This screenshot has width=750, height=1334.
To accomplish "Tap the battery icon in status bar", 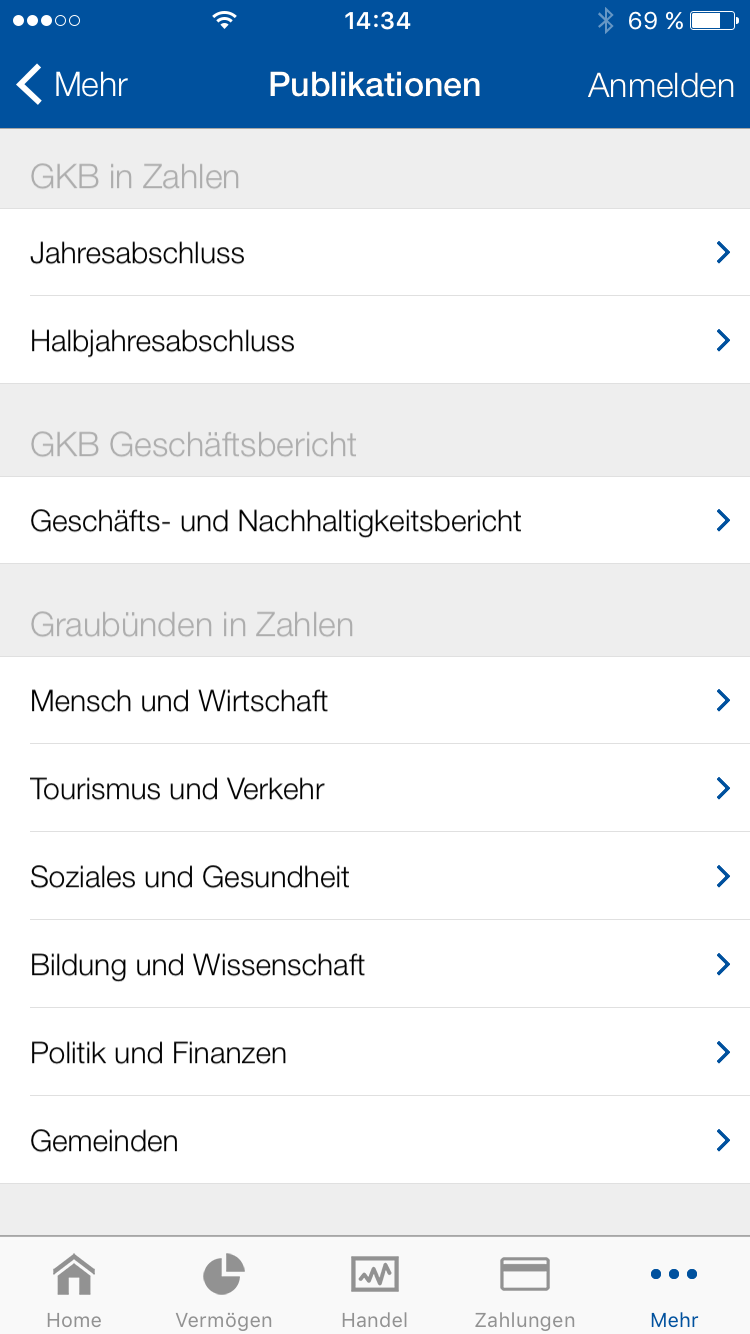I will tap(713, 21).
